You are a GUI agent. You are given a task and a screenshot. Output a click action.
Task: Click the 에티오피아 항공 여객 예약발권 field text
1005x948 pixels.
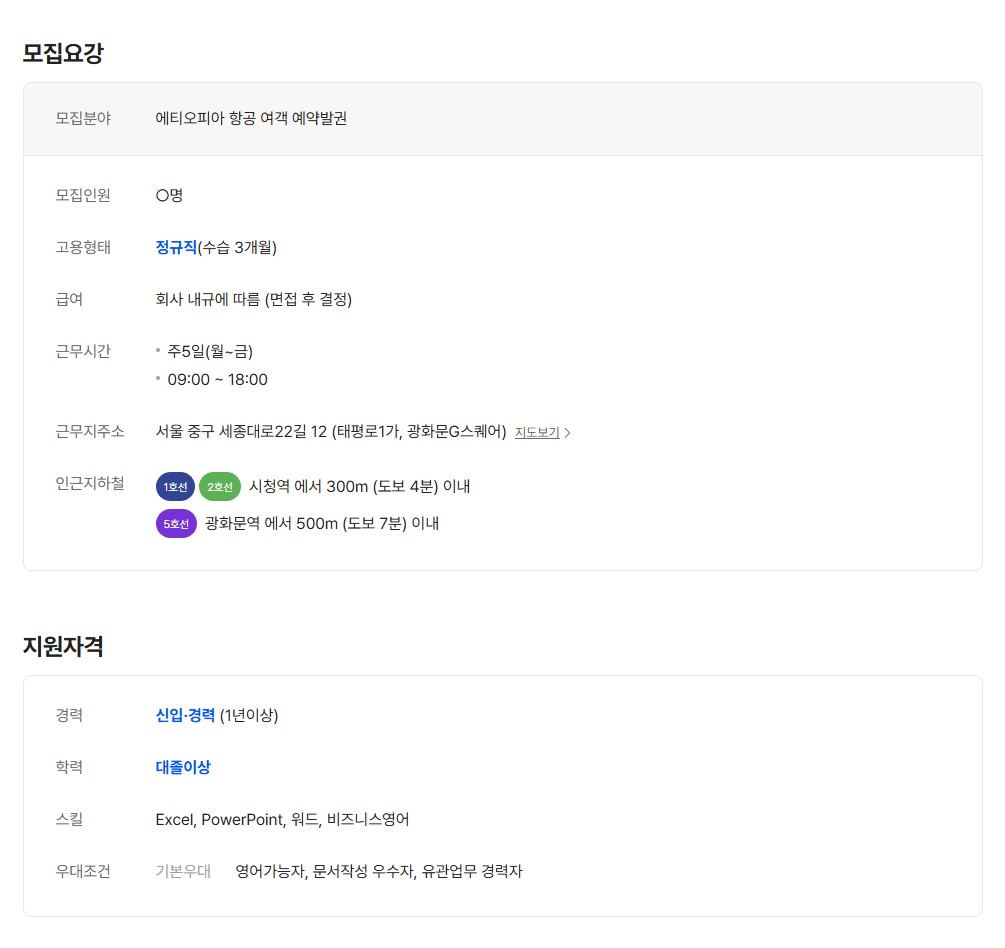(251, 118)
